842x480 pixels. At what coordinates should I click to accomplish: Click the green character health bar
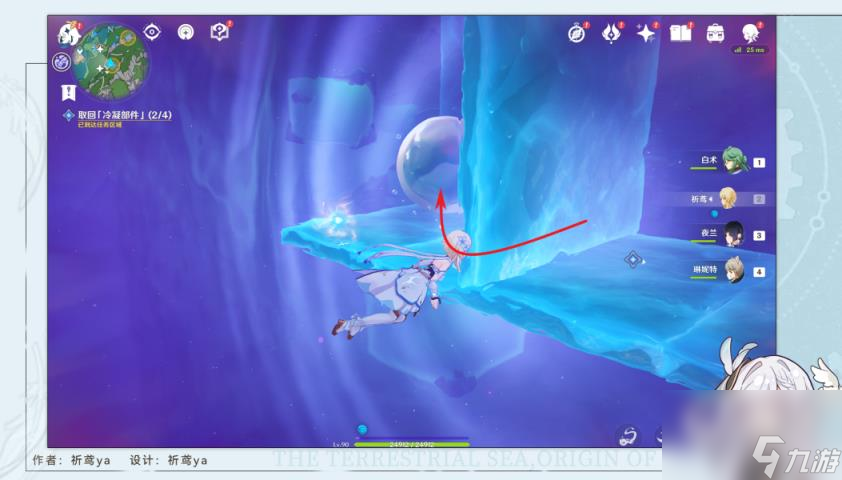pyautogui.click(x=411, y=443)
